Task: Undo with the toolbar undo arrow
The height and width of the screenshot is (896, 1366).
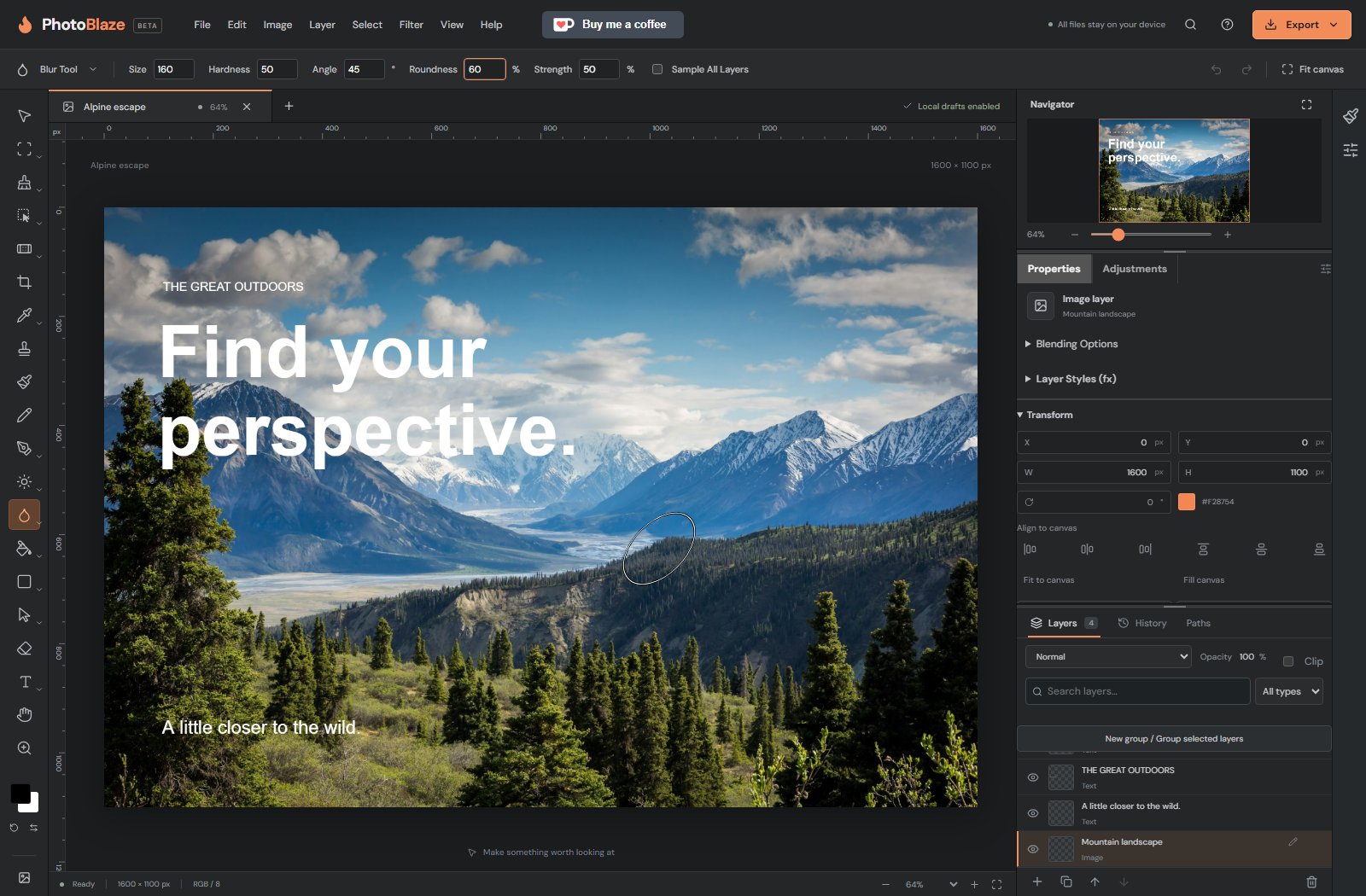Action: (x=1216, y=69)
